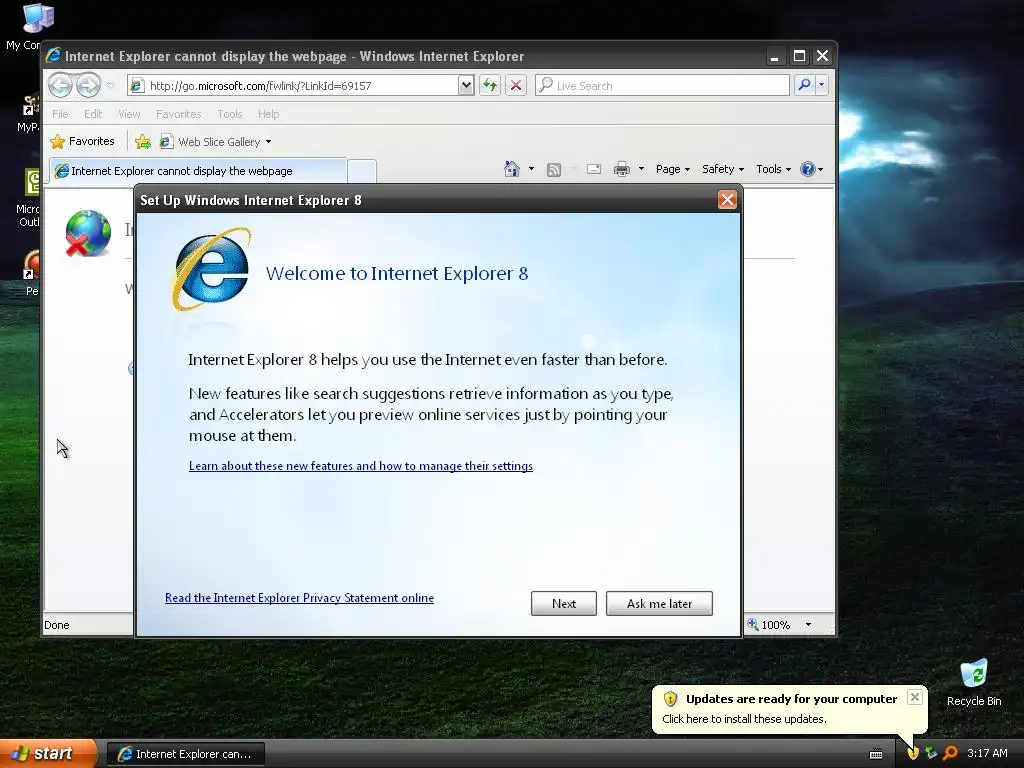This screenshot has width=1024, height=768.
Task: Expand the zoom level dropdown arrow
Action: (808, 625)
